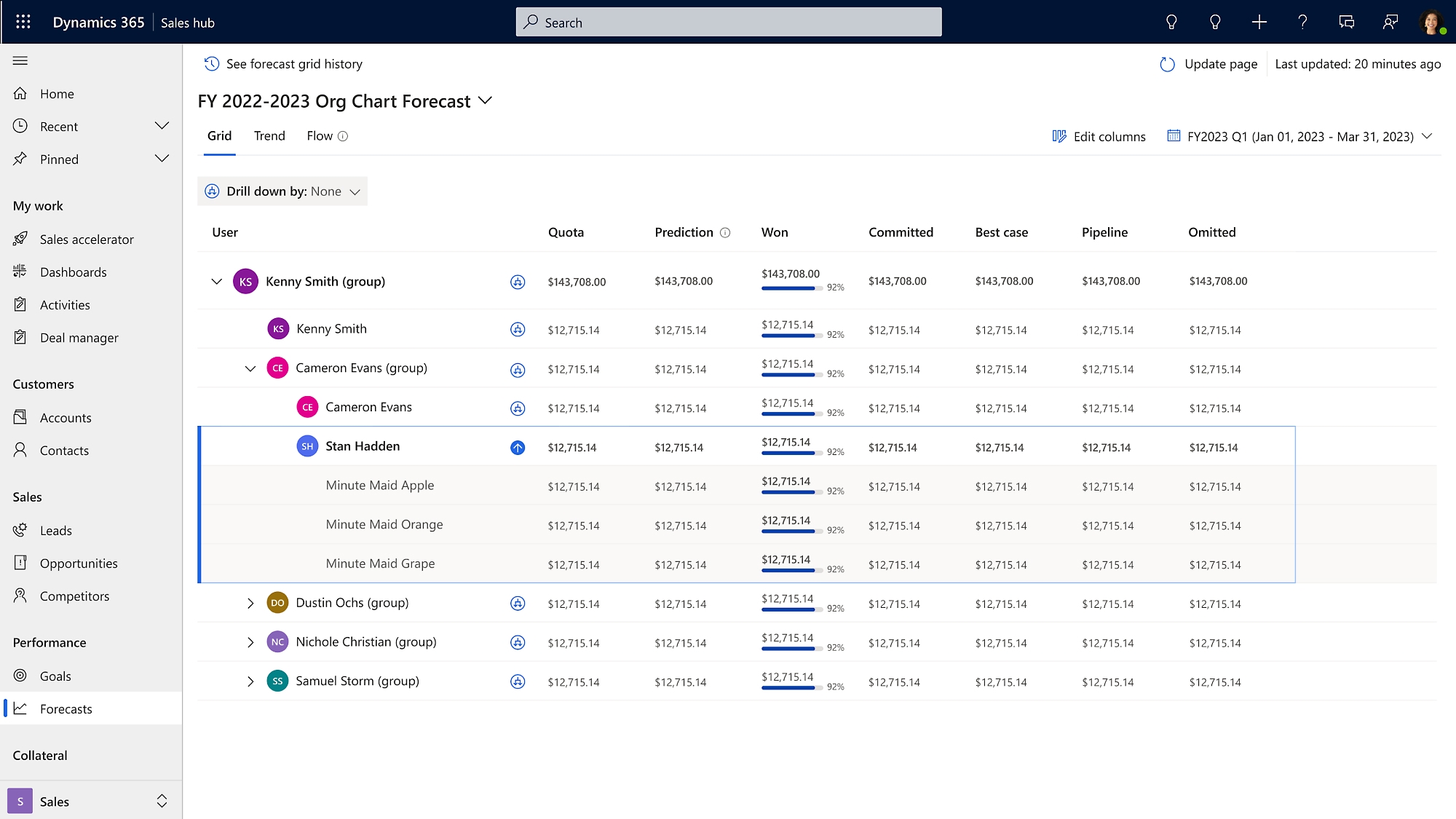Toggle the Nichole Christian group expand arrow
1456x819 pixels.
[250, 642]
